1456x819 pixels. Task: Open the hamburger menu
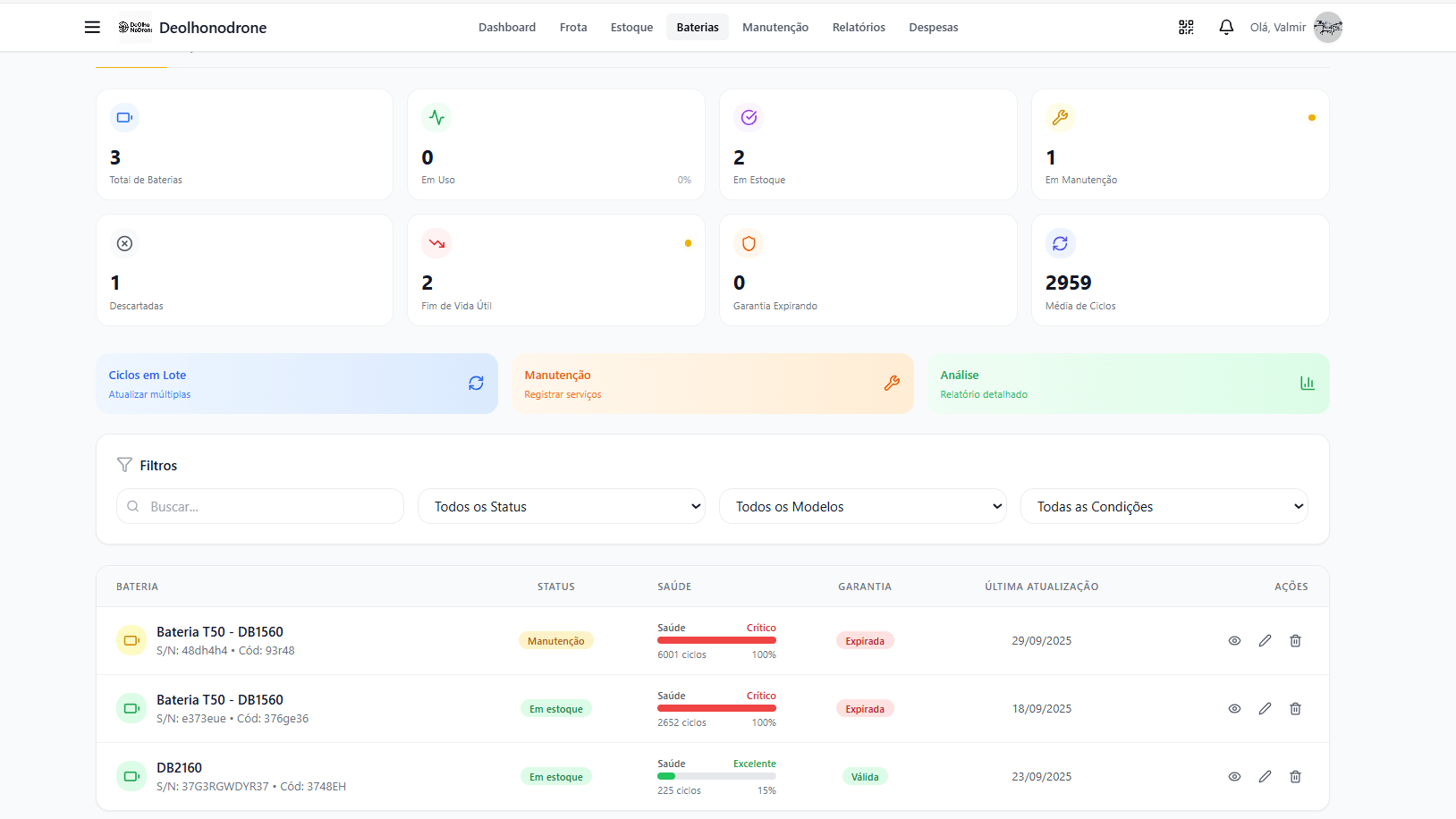(x=92, y=27)
